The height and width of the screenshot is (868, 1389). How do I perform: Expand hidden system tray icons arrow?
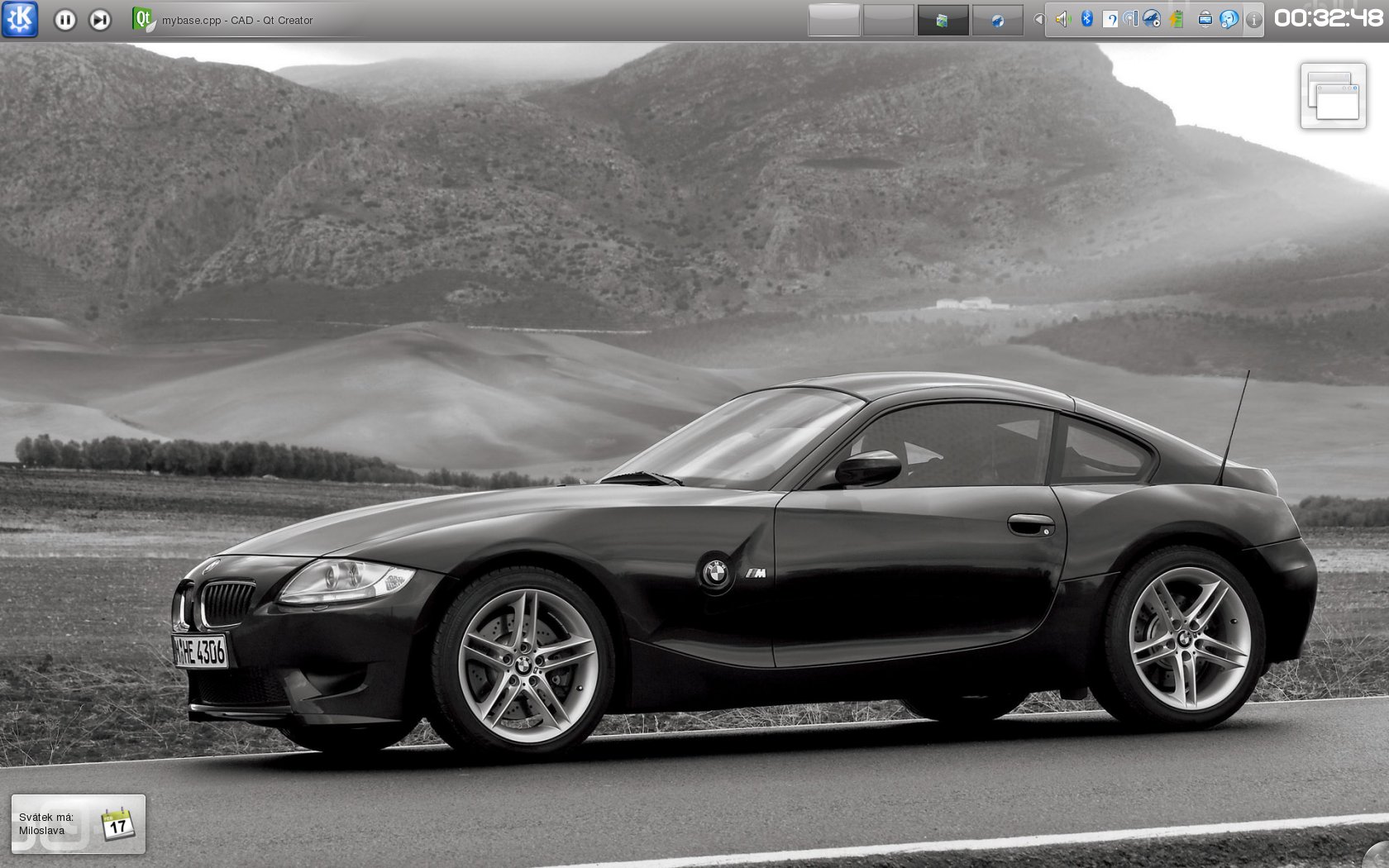1039,19
